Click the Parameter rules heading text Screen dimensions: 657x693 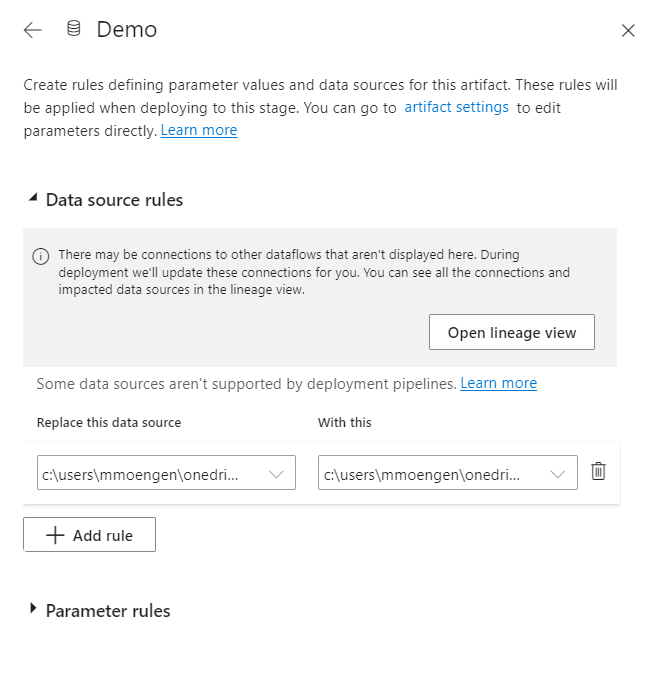(108, 610)
